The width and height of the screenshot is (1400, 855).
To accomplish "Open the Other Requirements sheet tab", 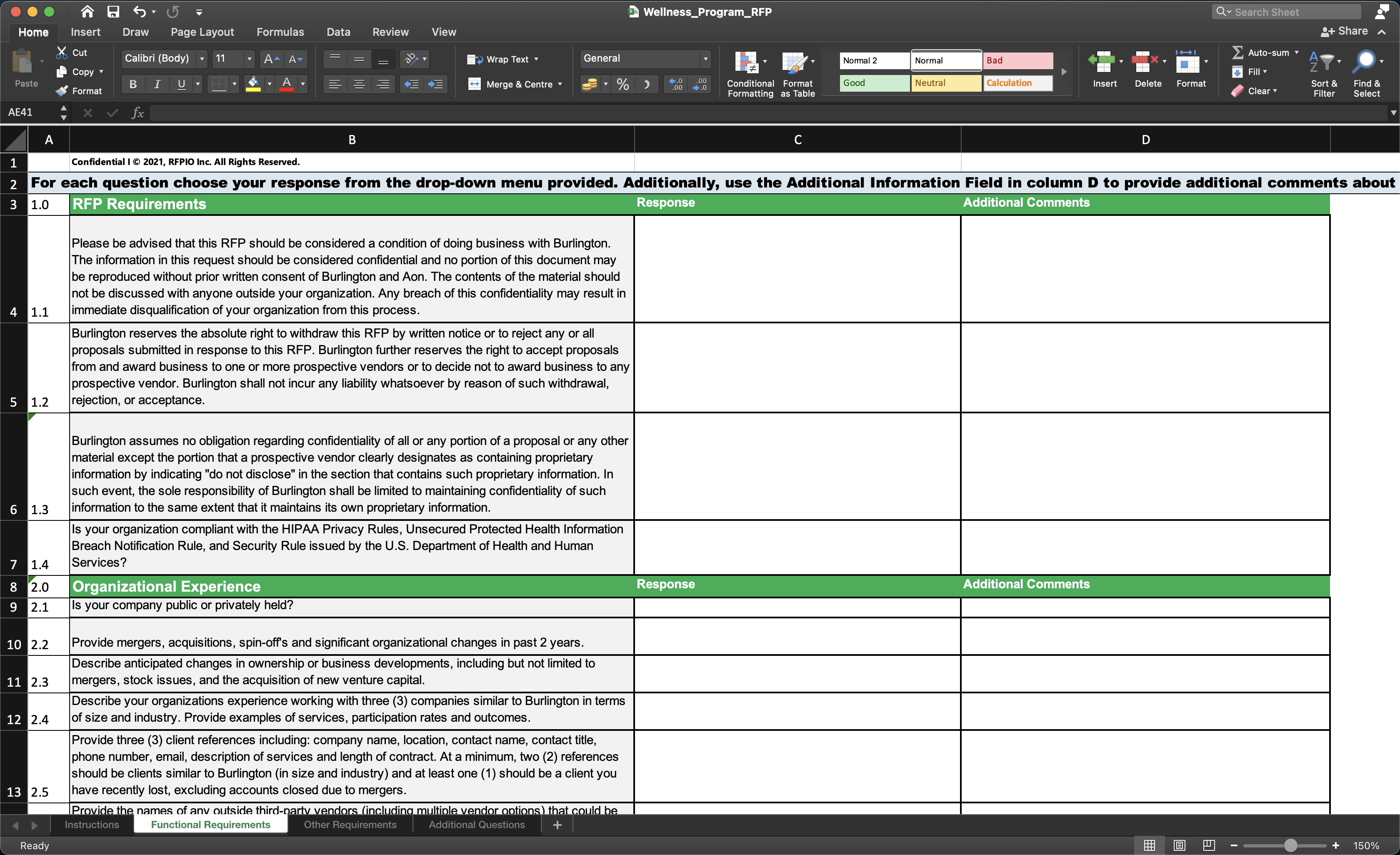I will (350, 825).
